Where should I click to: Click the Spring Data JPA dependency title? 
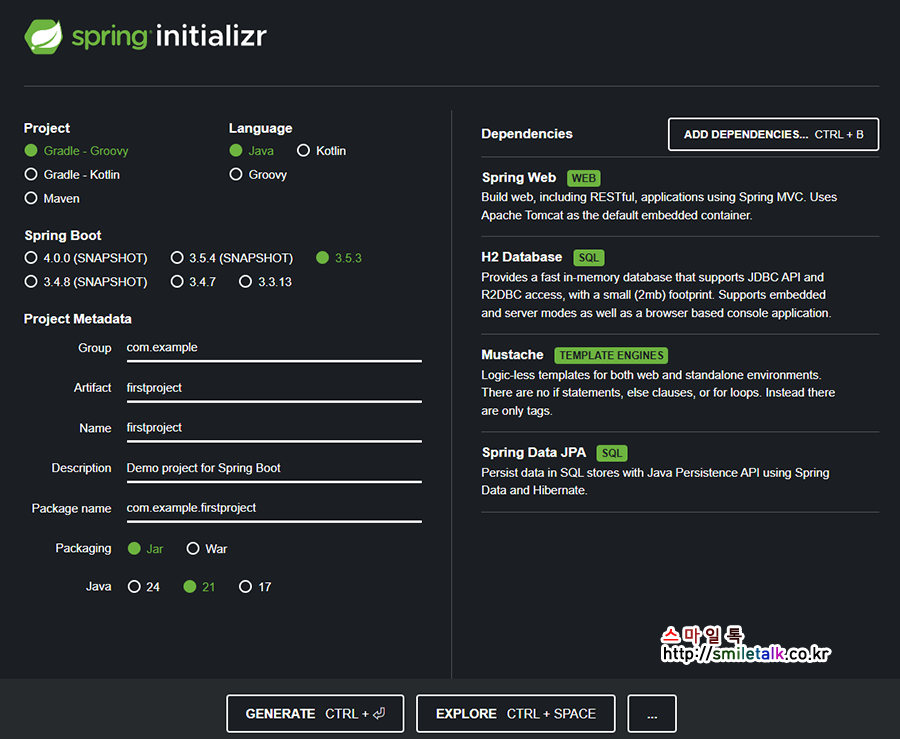point(534,453)
